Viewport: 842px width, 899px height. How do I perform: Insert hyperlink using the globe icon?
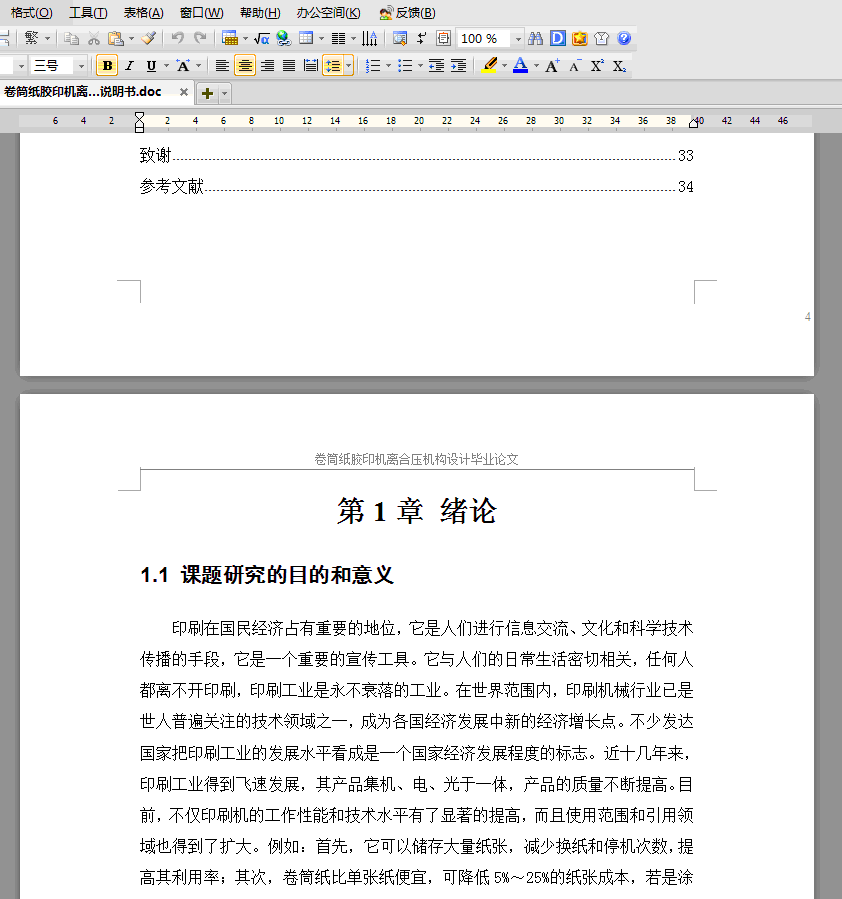283,38
